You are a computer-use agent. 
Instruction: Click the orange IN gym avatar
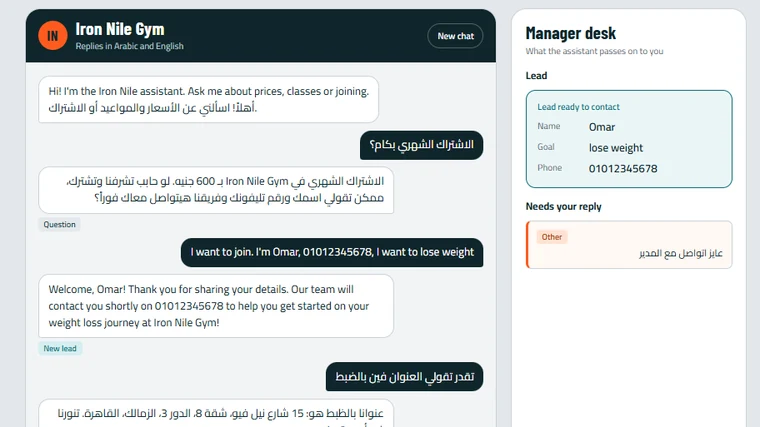(52, 35)
